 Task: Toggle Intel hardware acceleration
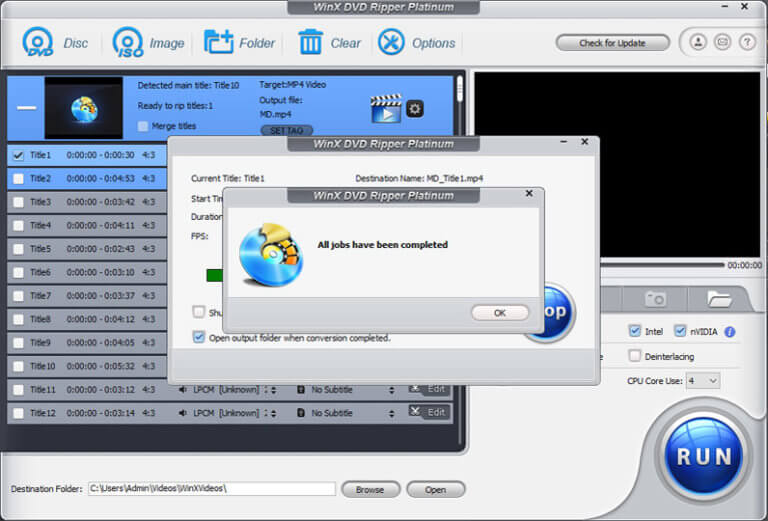(635, 331)
